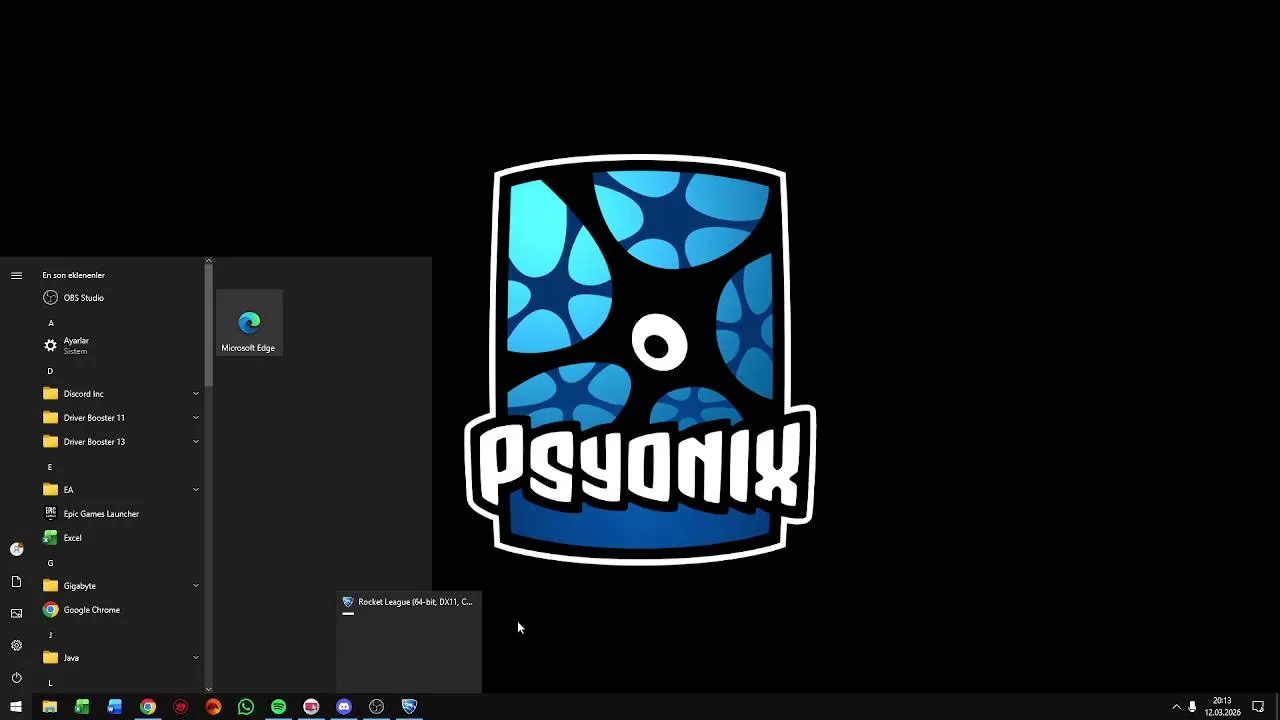The width and height of the screenshot is (1280, 720).
Task: Expand the Java folder chevron
Action: 196,658
